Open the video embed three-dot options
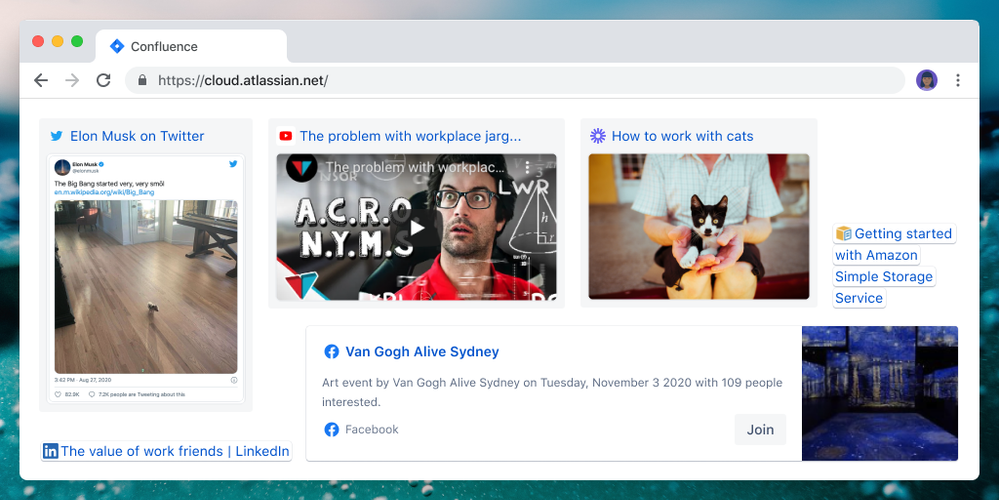The height and width of the screenshot is (500, 999). click(x=527, y=167)
